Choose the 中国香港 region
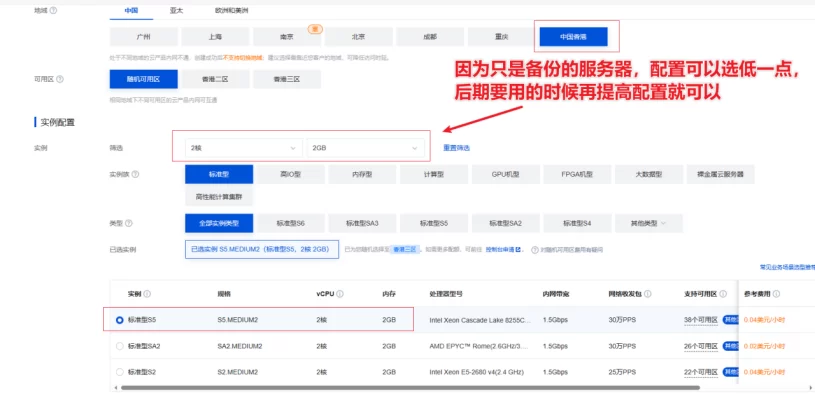815x397 pixels. pyautogui.click(x=573, y=37)
